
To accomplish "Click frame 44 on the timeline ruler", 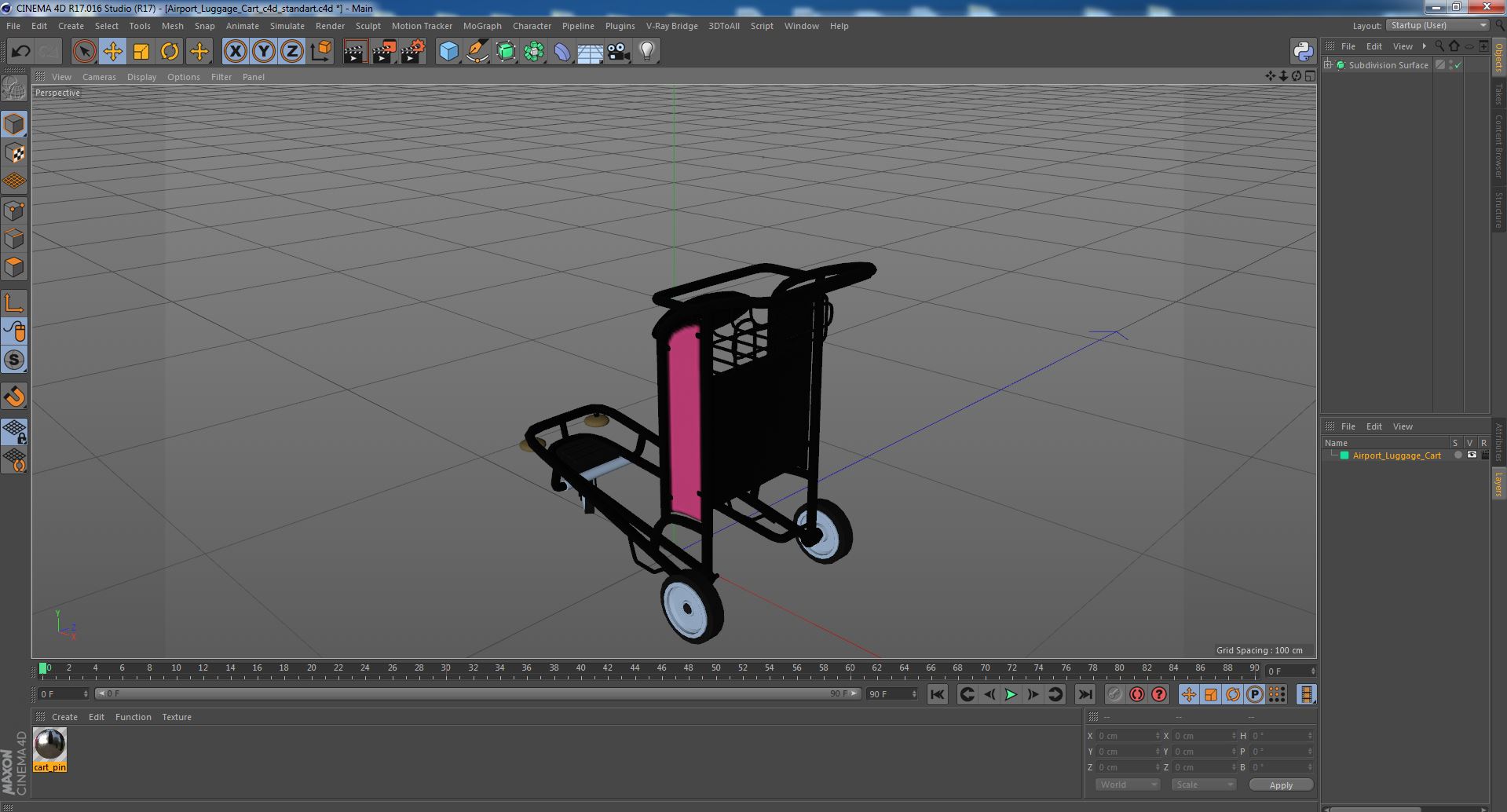I will [x=635, y=668].
